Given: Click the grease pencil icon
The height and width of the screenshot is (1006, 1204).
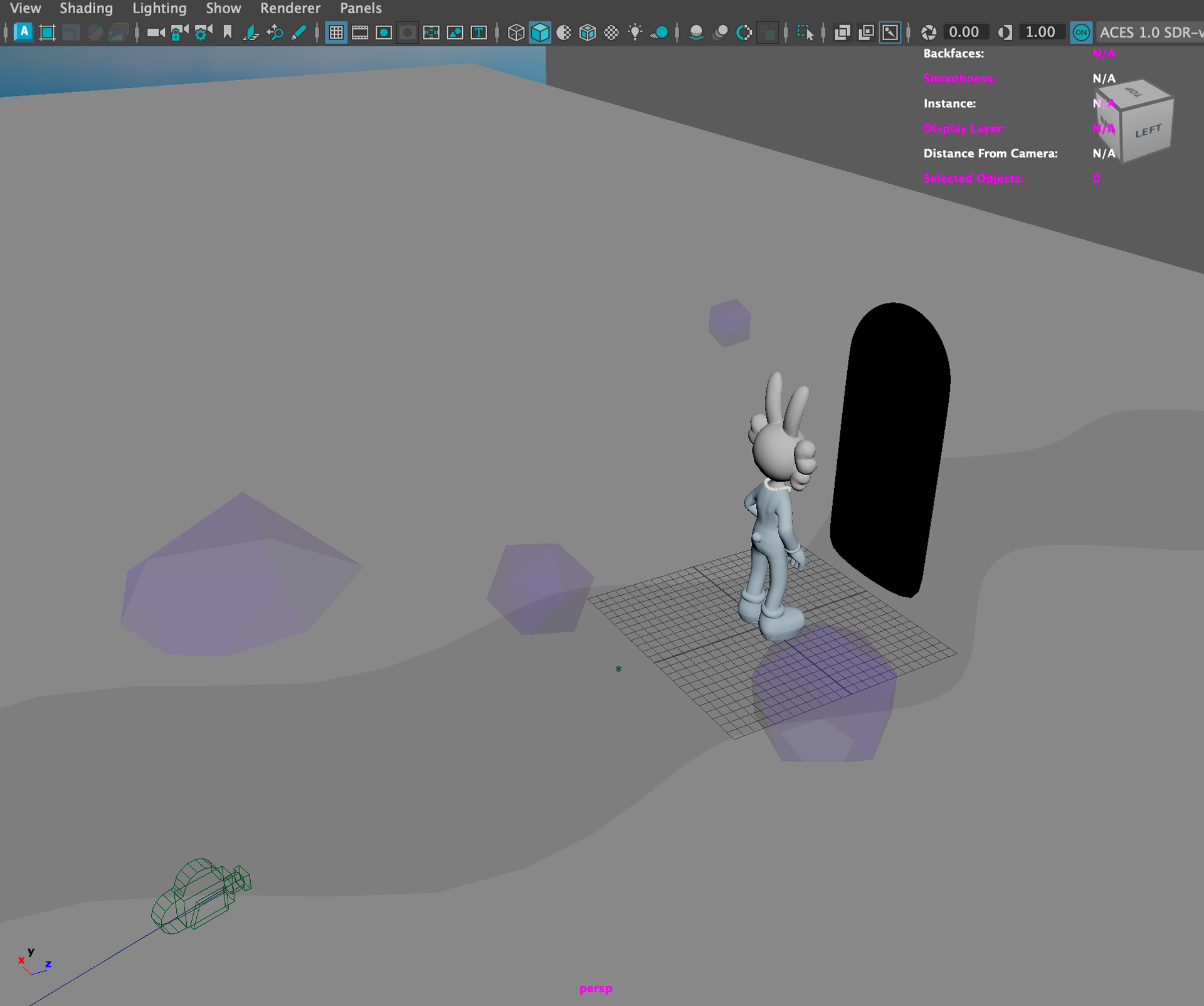Looking at the screenshot, I should pos(298,33).
